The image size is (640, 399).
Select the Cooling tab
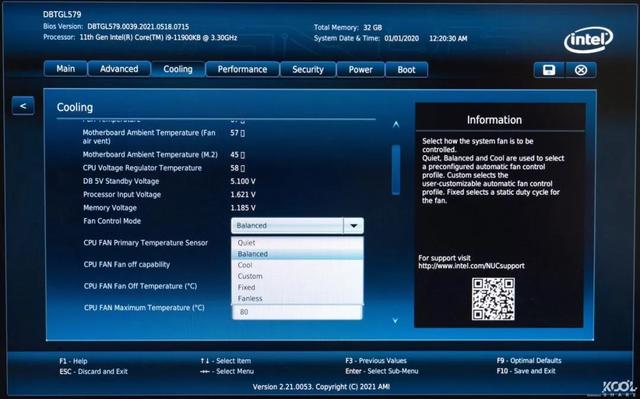(178, 69)
